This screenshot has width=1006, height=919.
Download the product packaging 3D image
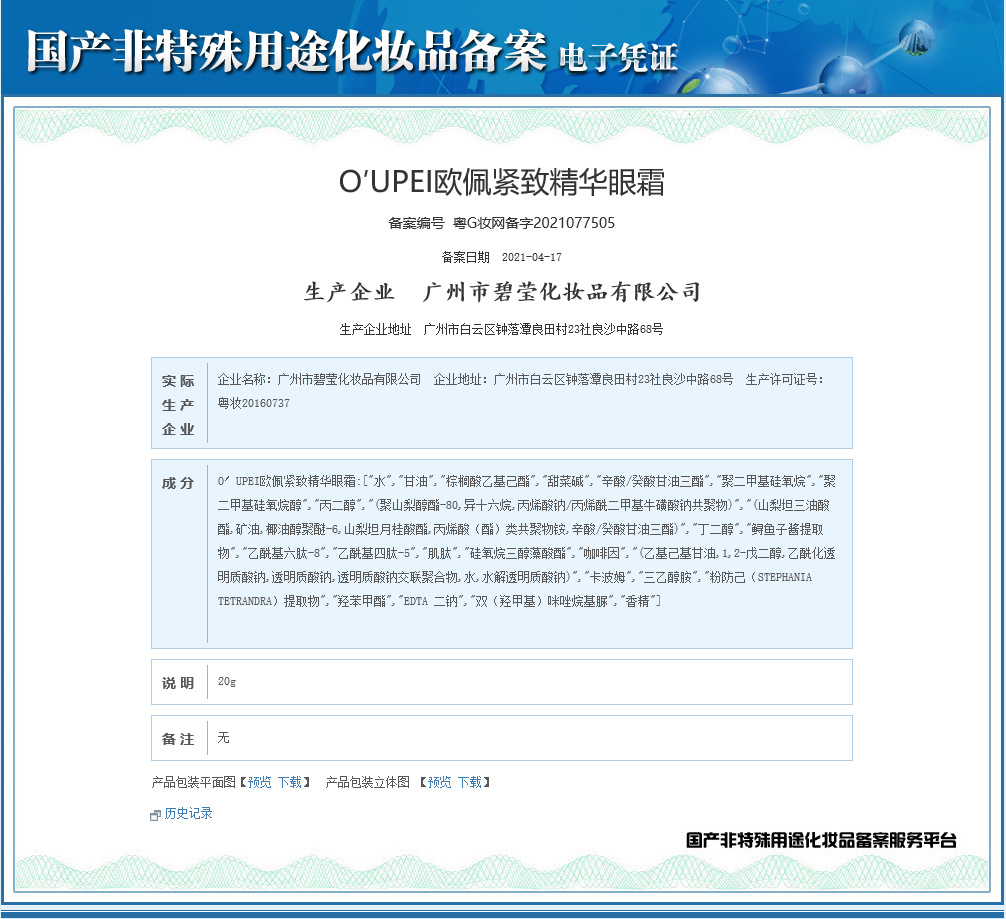click(x=470, y=782)
